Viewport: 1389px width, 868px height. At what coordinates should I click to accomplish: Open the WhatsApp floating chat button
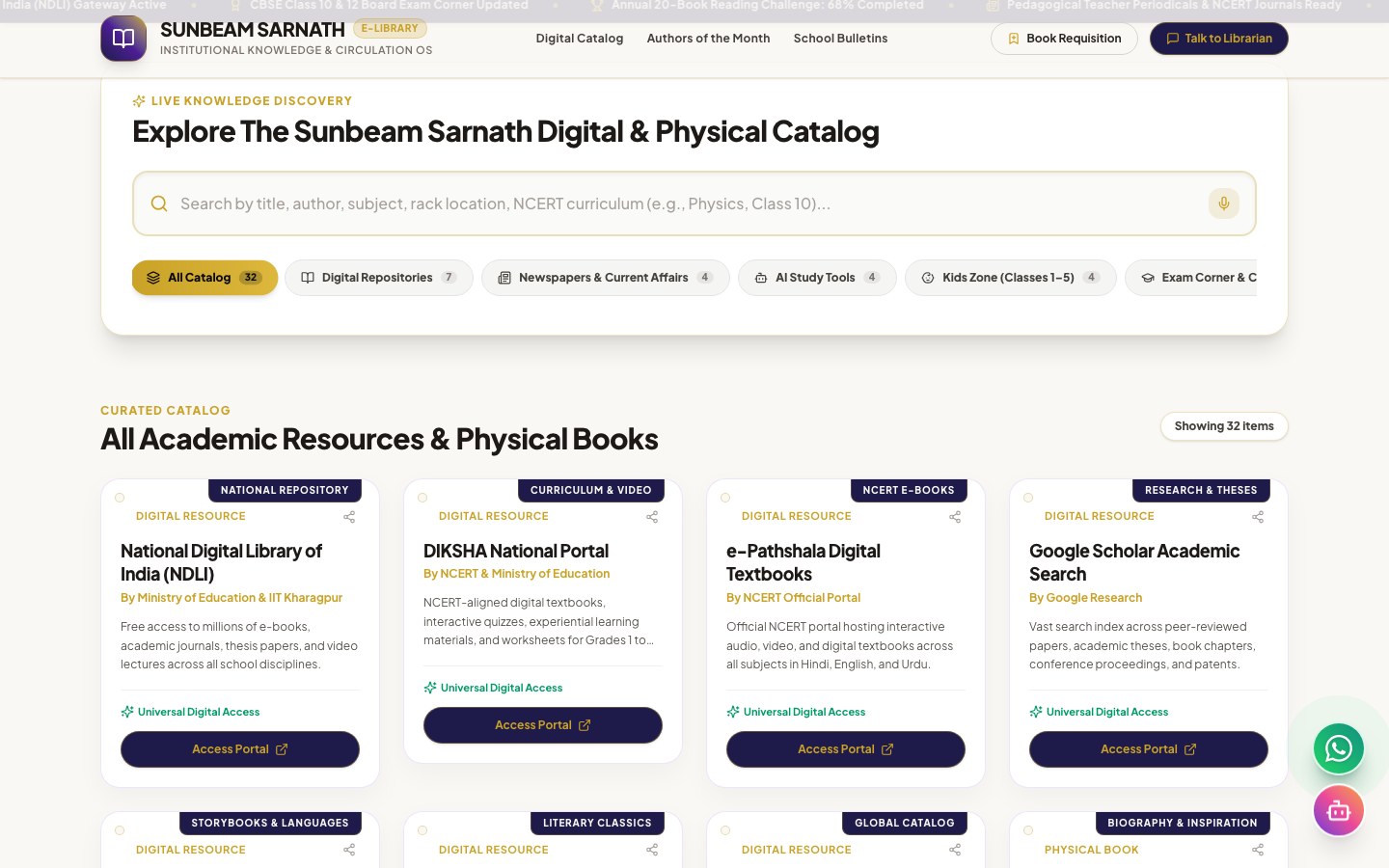1339,748
